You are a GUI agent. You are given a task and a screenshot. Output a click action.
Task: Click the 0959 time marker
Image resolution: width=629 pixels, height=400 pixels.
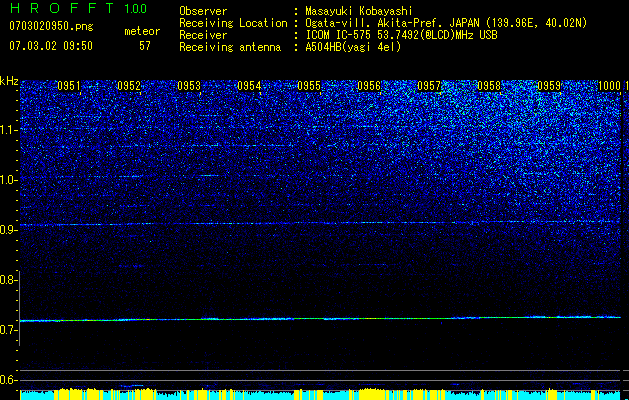coord(549,86)
